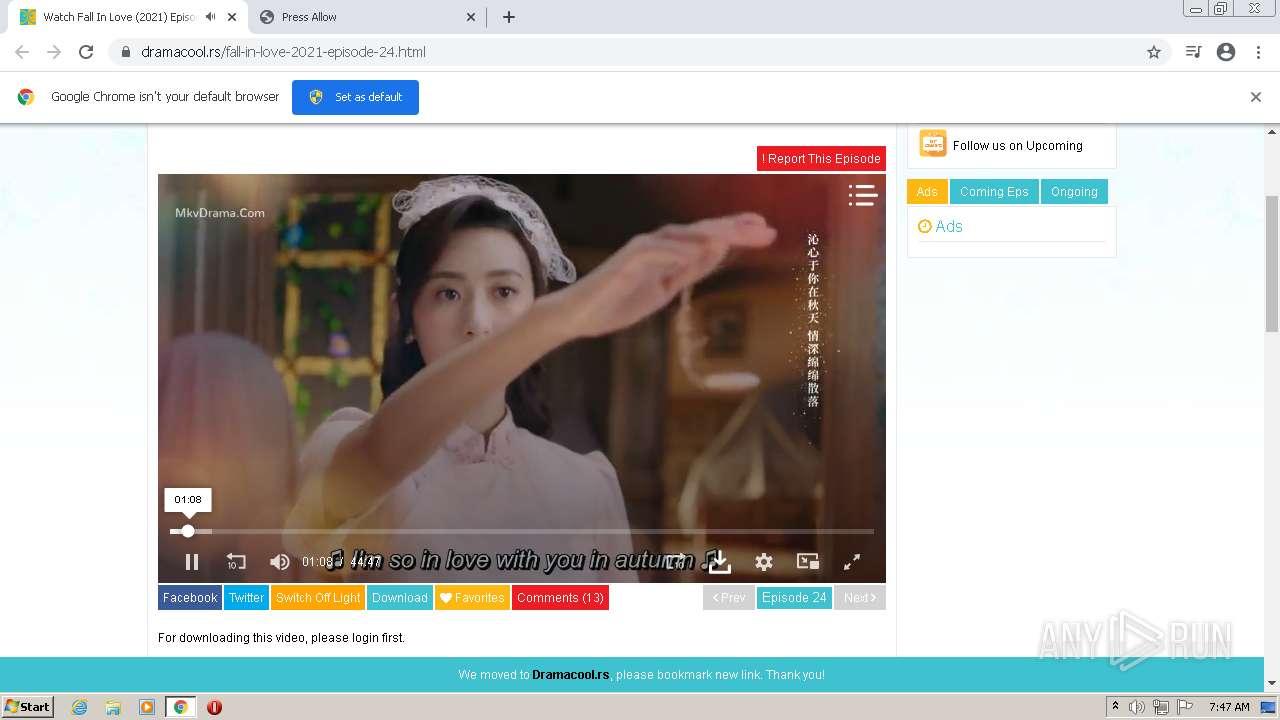Viewport: 1280px width, 720px height.
Task: Go back in browser history
Action: click(x=22, y=52)
